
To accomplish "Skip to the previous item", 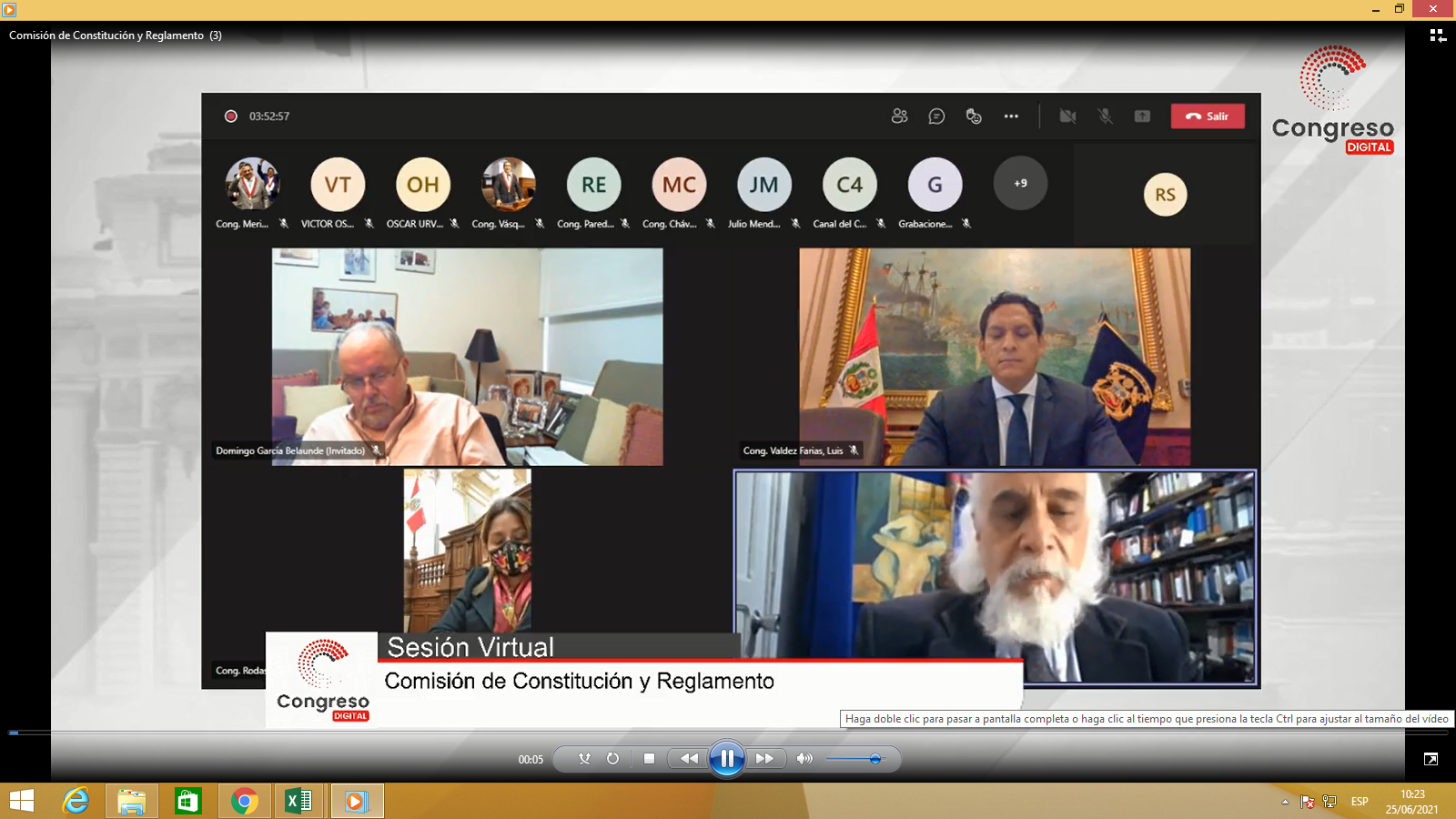I will [689, 758].
